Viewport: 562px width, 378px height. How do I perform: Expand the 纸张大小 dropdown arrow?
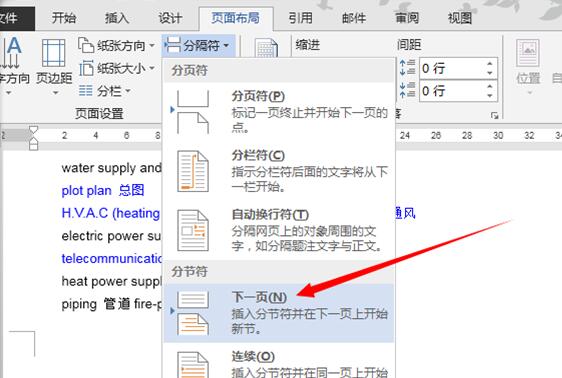[x=152, y=68]
